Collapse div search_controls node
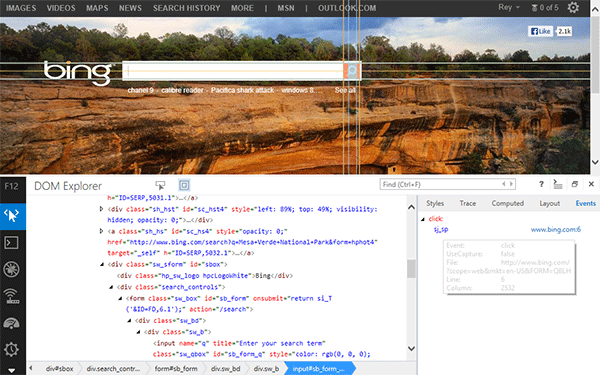 [x=111, y=287]
